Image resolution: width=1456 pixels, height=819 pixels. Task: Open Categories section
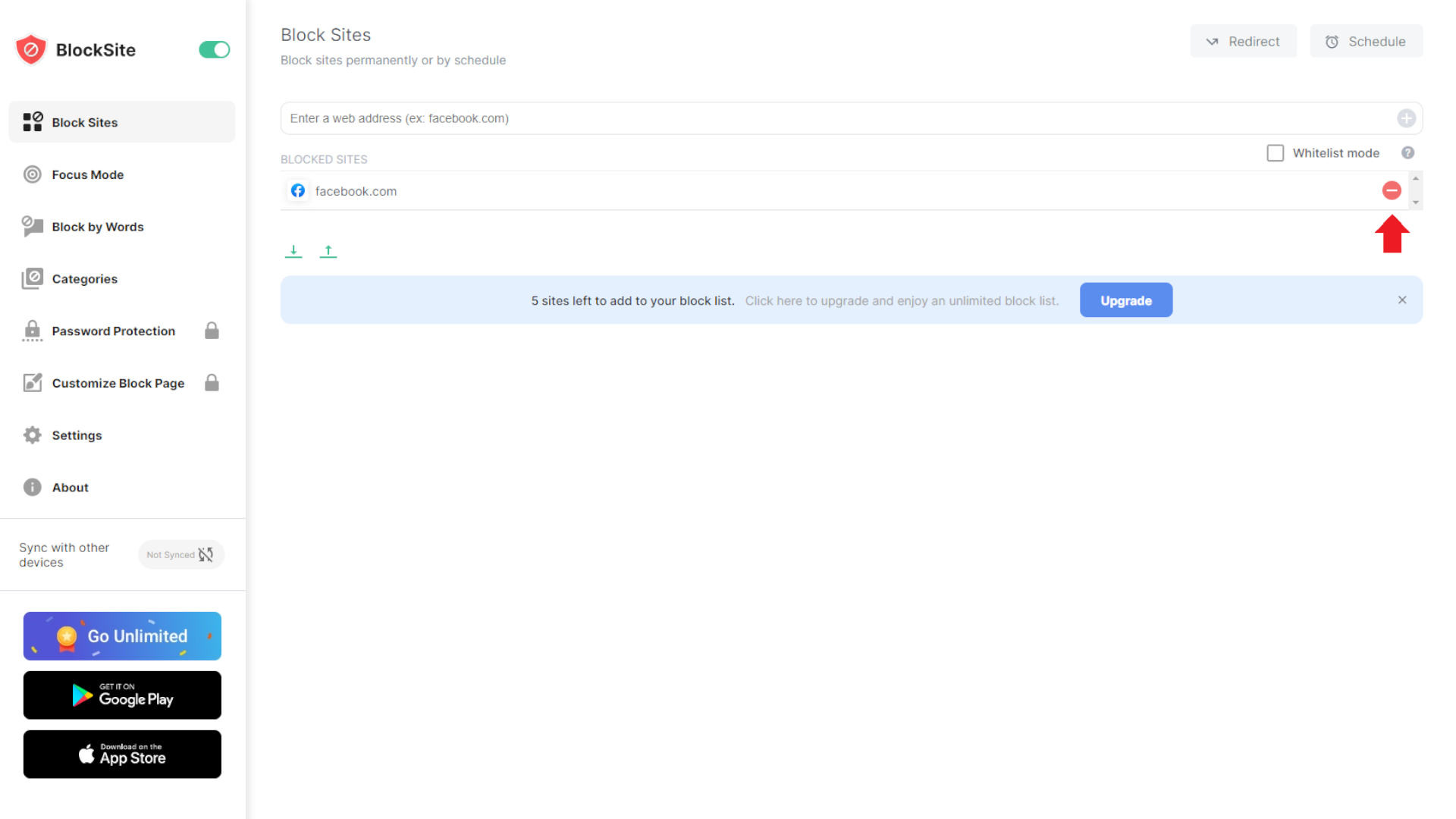[84, 278]
